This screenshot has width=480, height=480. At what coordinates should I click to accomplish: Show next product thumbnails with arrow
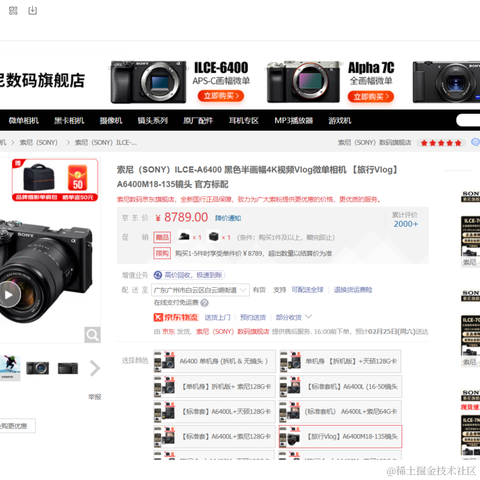(95, 368)
